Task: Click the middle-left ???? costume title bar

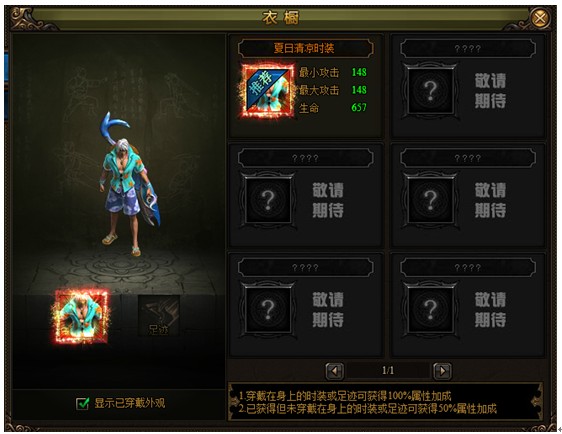Action: click(305, 158)
